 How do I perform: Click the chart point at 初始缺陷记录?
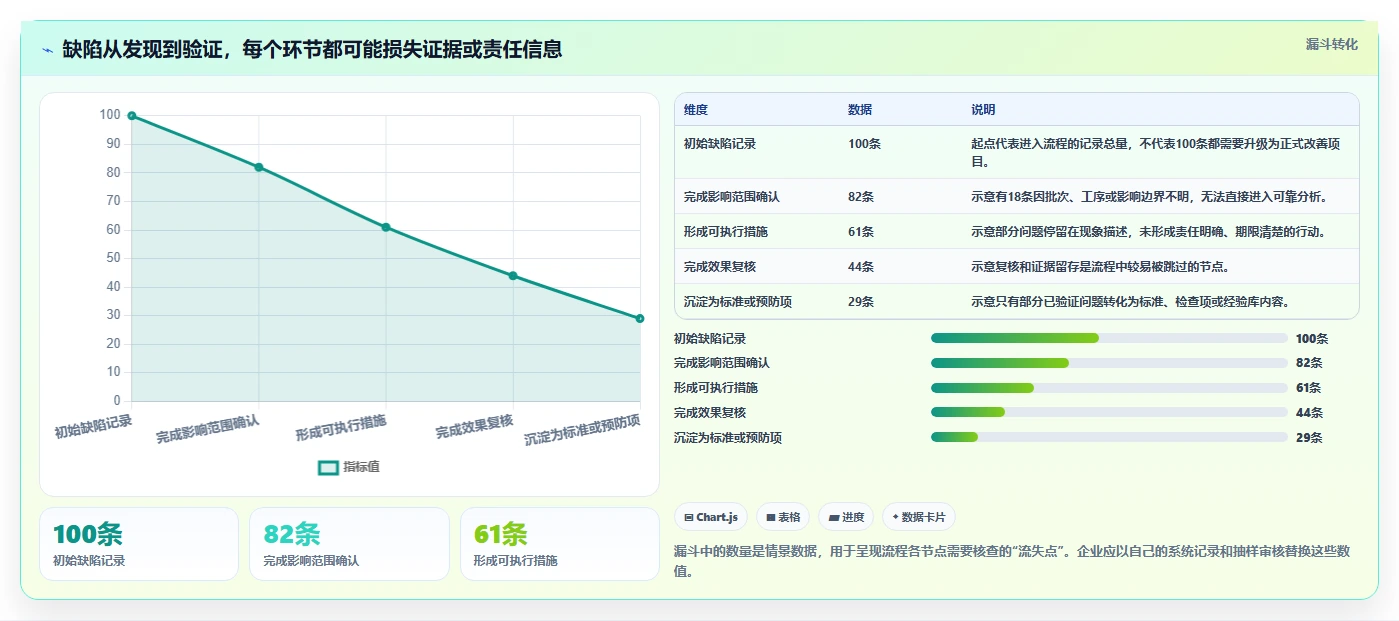pyautogui.click(x=132, y=116)
